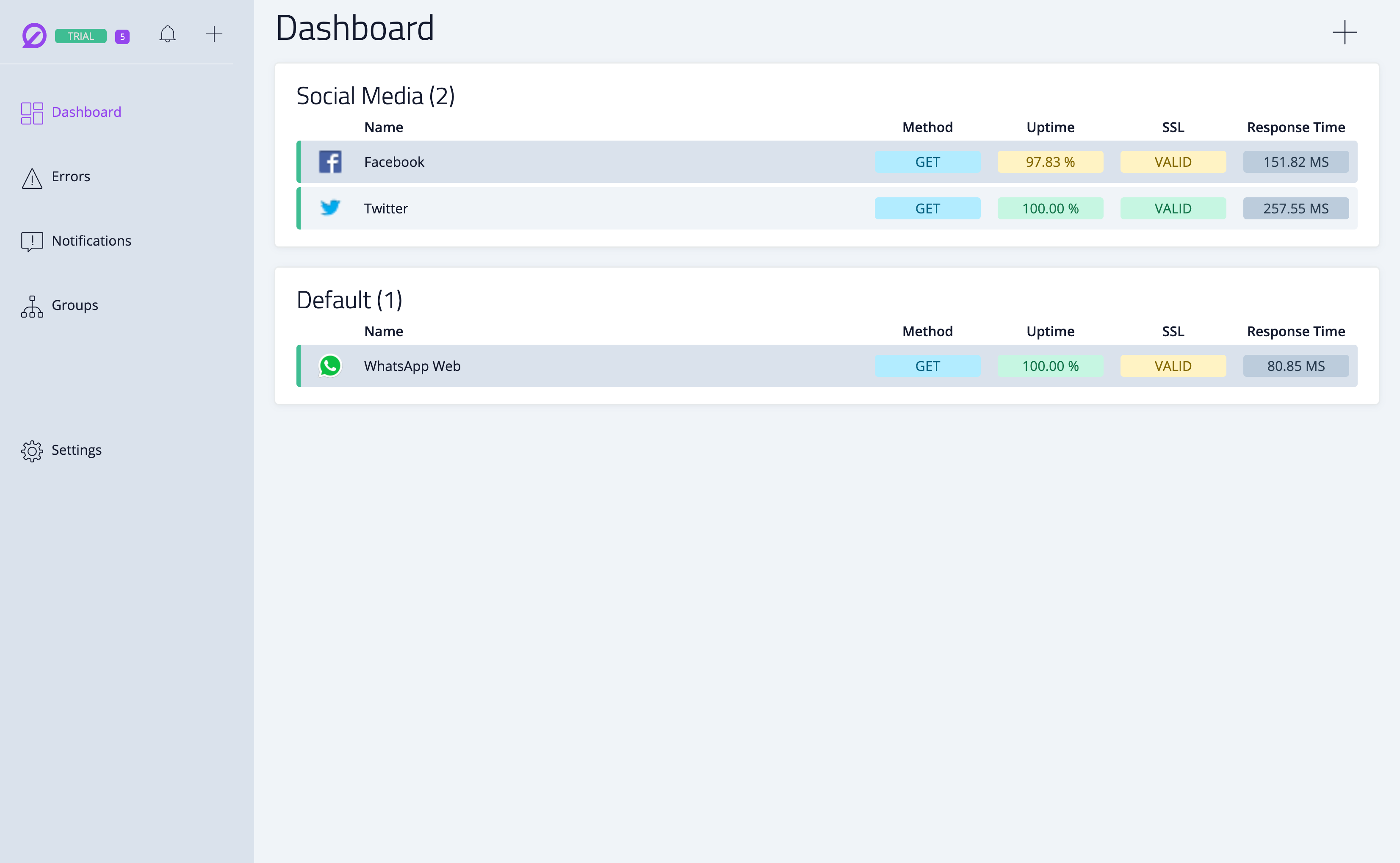Click the Settings gear icon

[x=32, y=451]
